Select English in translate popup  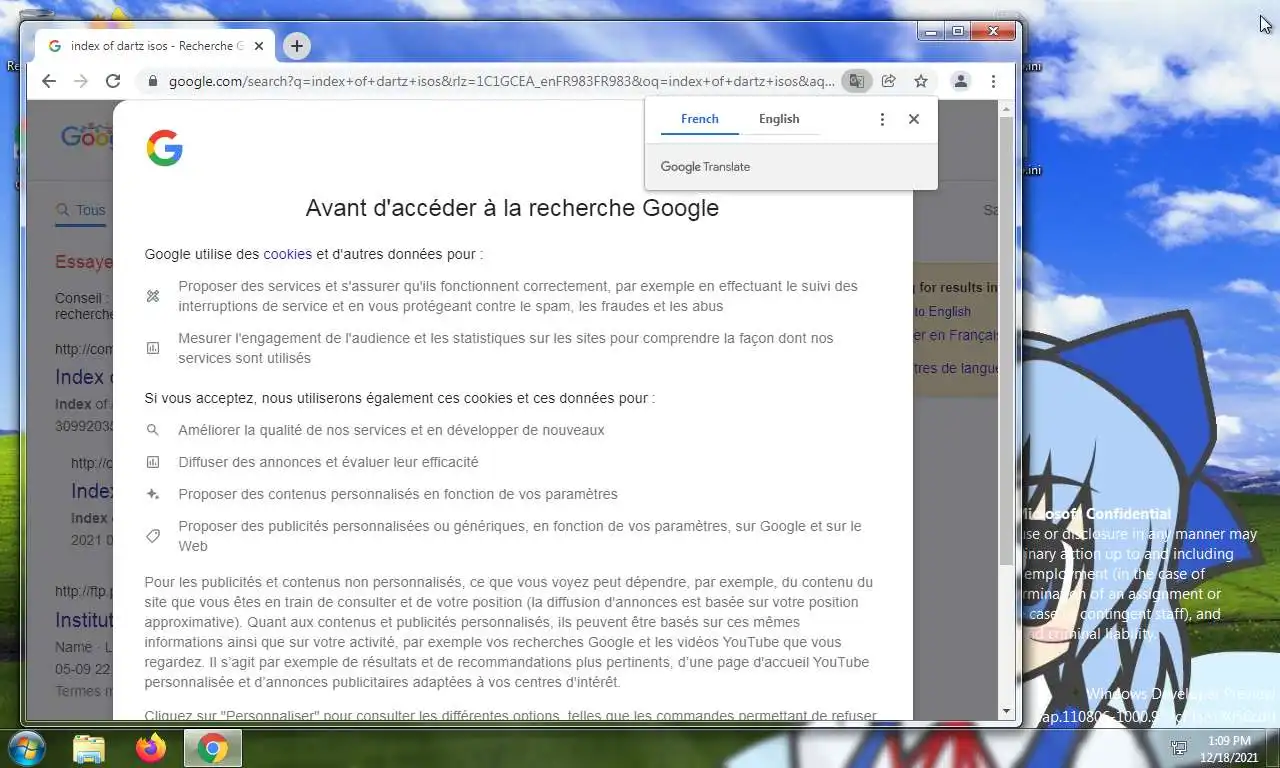click(x=779, y=119)
